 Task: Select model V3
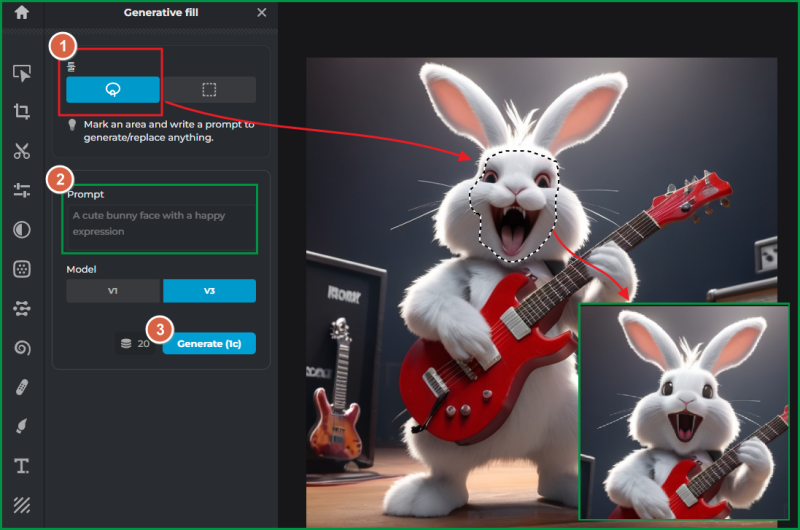(x=209, y=291)
